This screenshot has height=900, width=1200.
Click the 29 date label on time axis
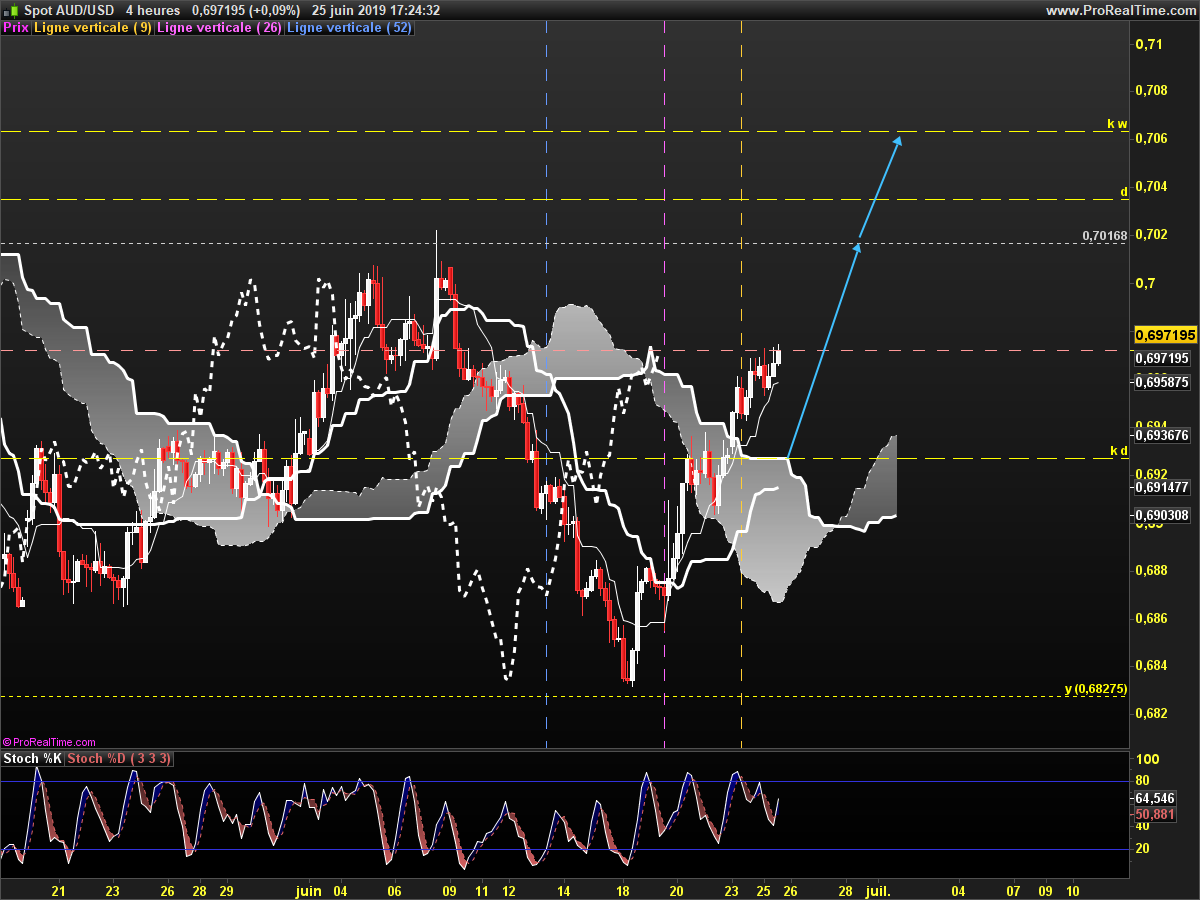(x=227, y=889)
